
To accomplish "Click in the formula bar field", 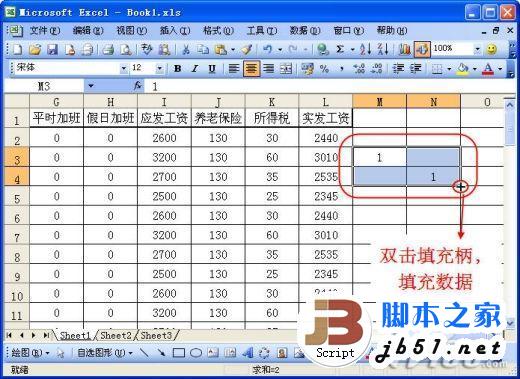I will (x=330, y=87).
